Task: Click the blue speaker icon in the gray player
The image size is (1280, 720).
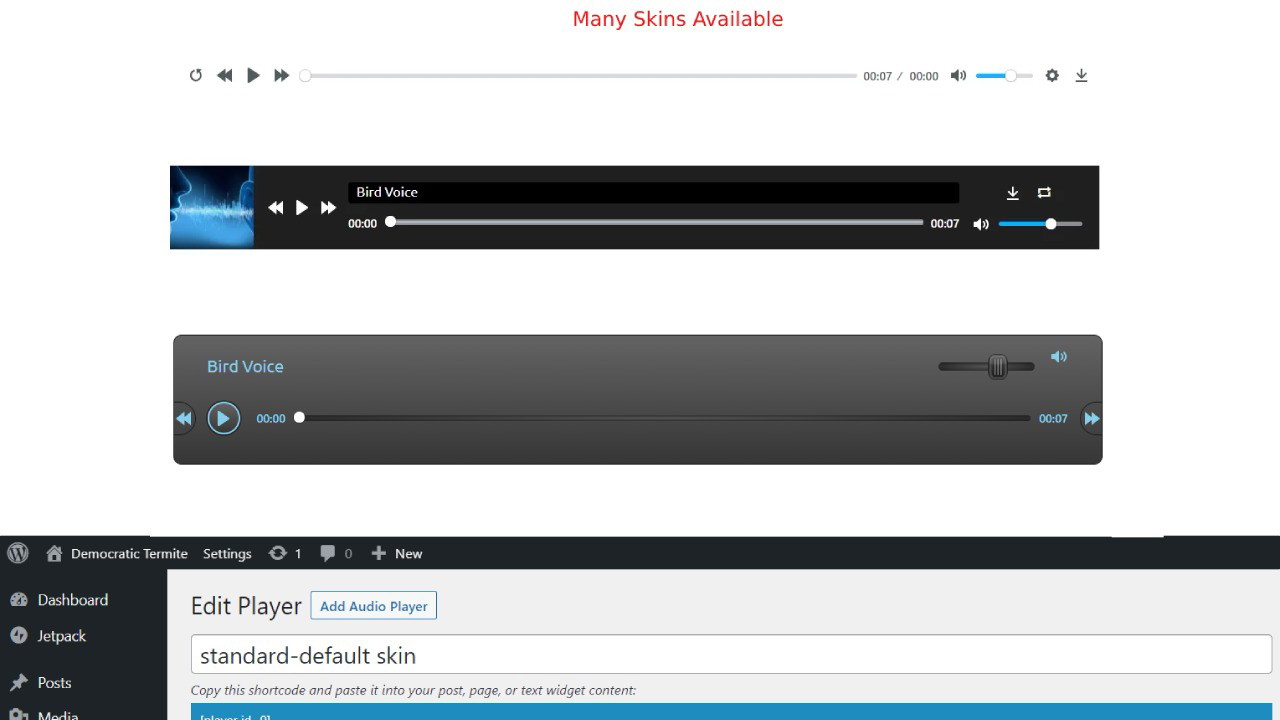Action: (x=1059, y=356)
